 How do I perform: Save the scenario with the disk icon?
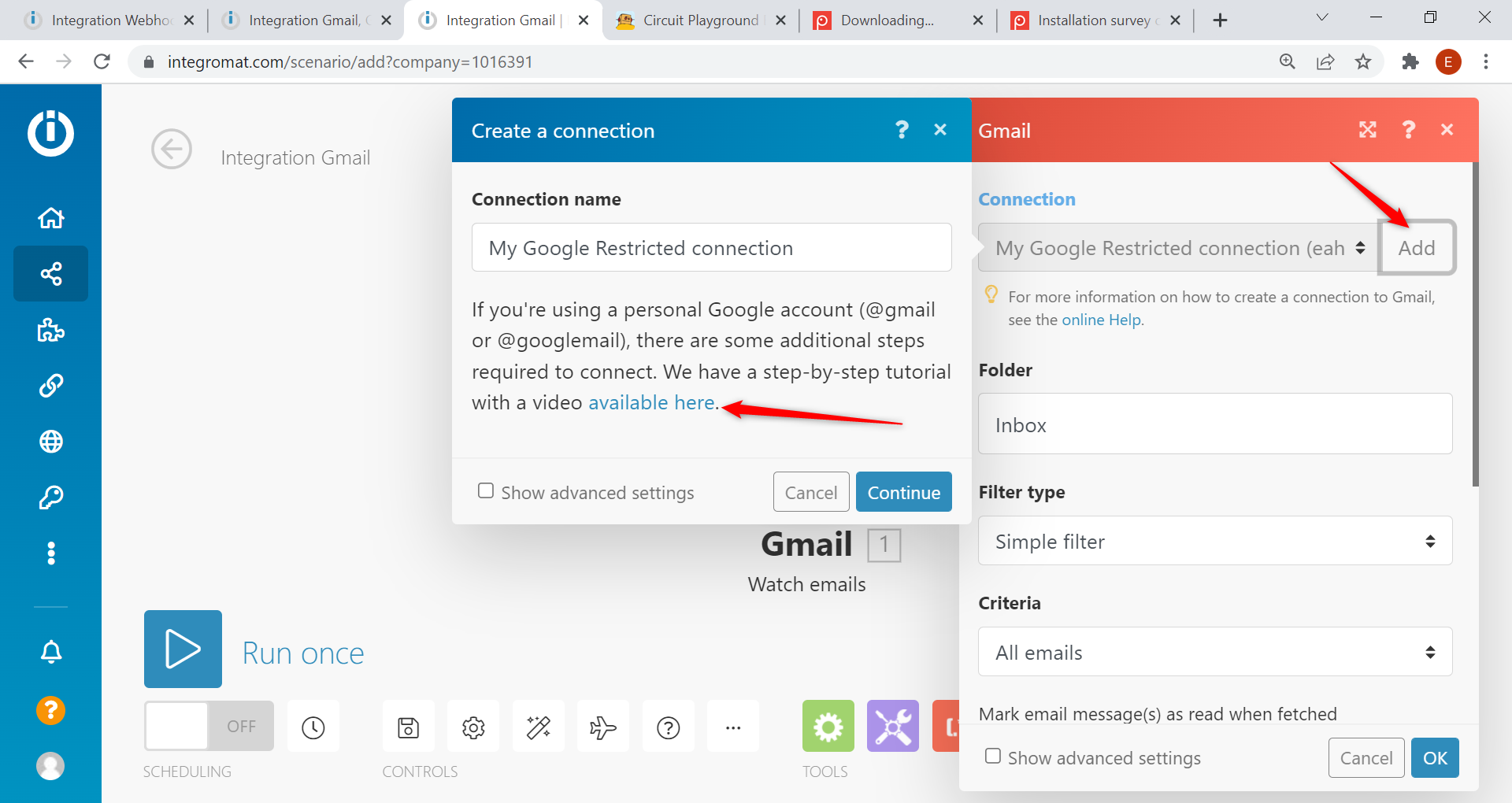tap(408, 727)
